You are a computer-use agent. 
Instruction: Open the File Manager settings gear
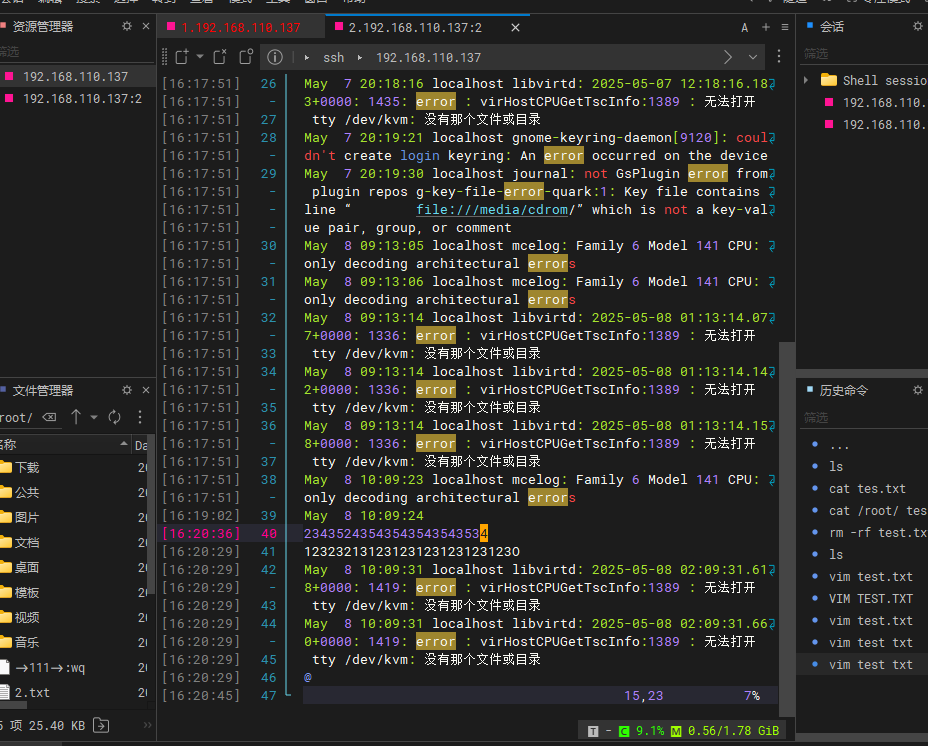point(127,390)
